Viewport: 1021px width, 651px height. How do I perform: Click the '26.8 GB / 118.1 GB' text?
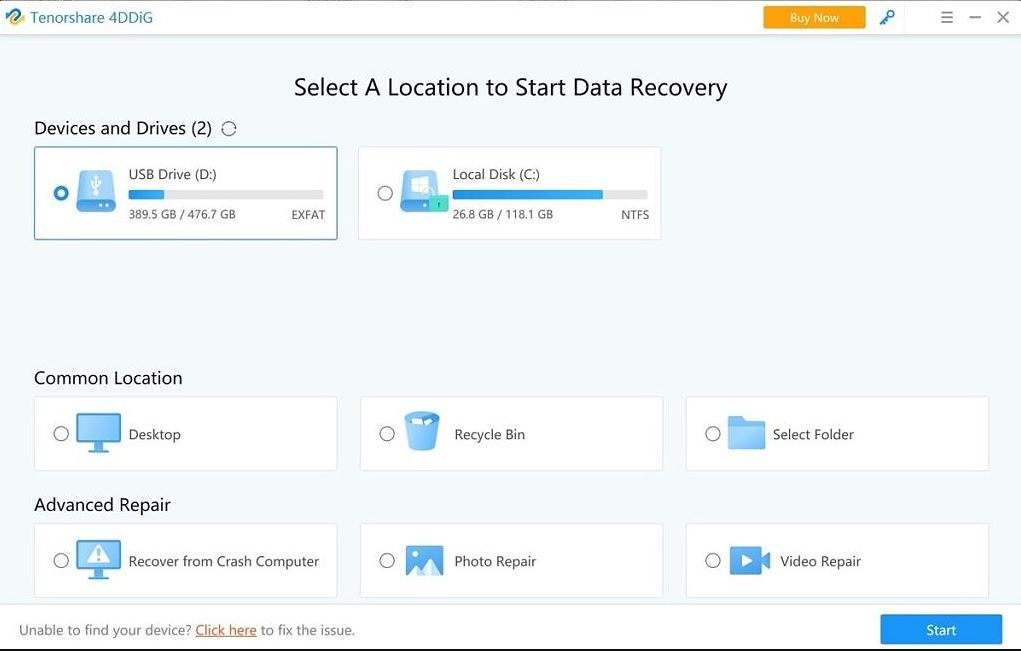pyautogui.click(x=503, y=214)
